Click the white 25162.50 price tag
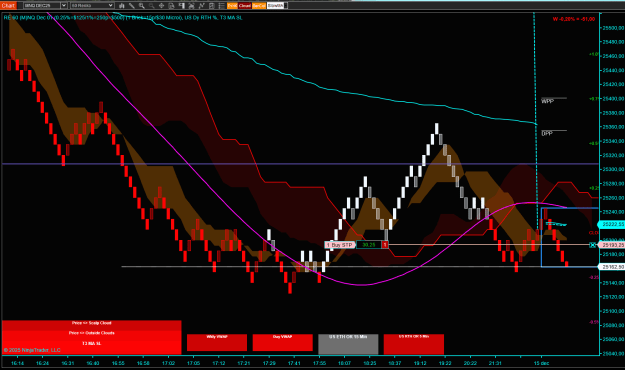This screenshot has height=370, width=625. (x=612, y=267)
